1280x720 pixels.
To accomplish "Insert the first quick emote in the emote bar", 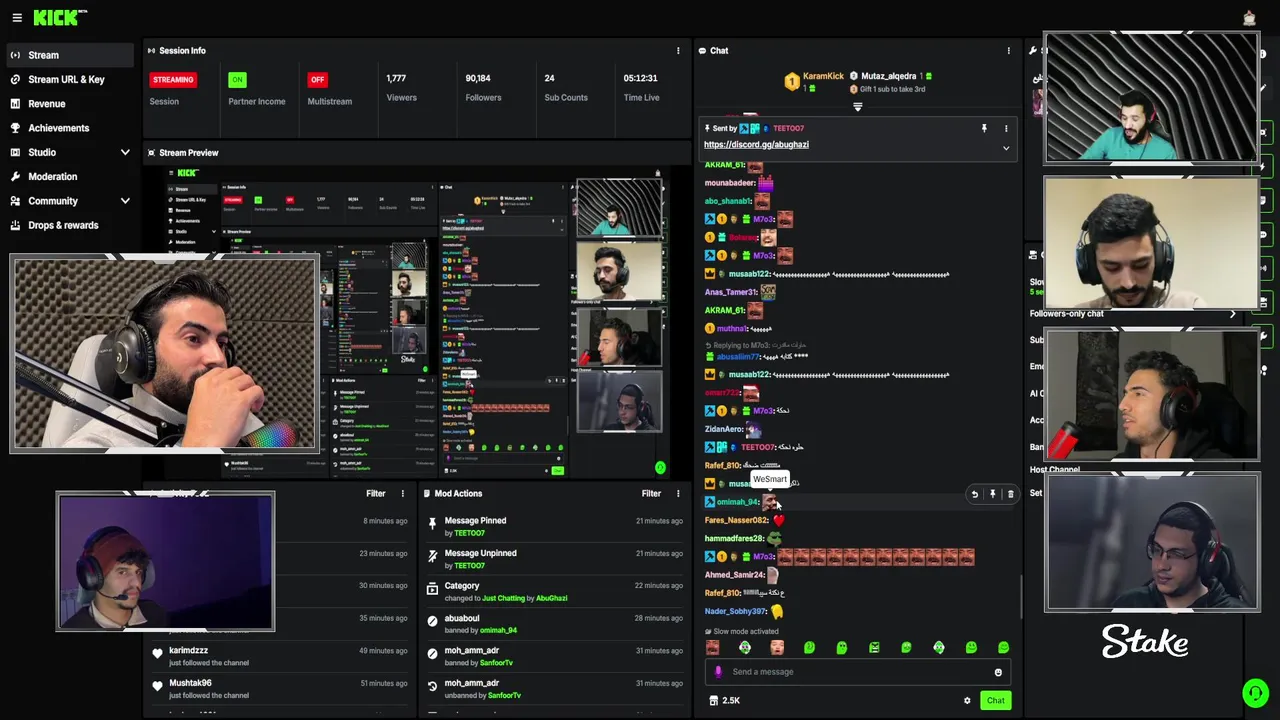I will (x=712, y=648).
